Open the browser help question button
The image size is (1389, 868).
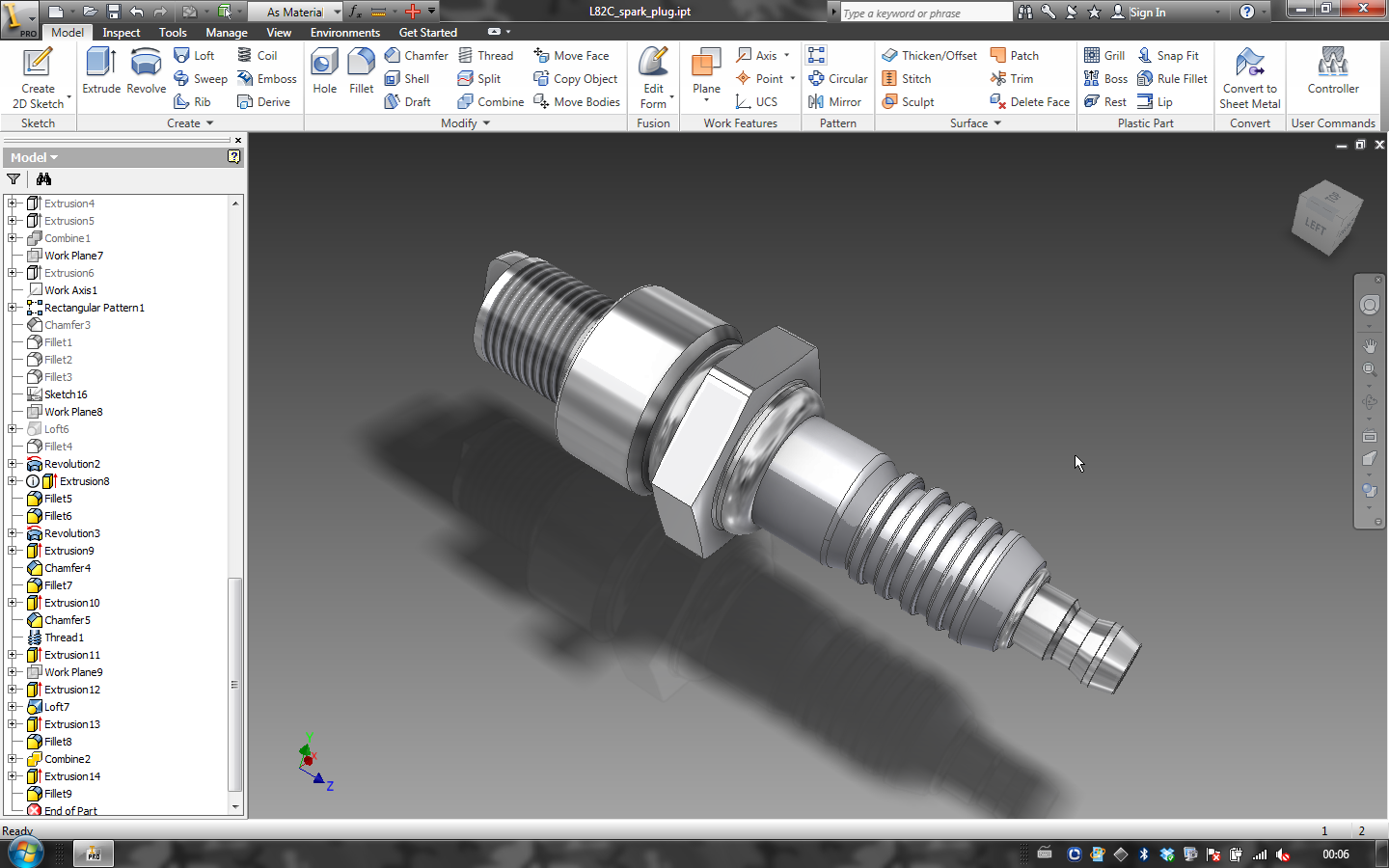point(233,157)
